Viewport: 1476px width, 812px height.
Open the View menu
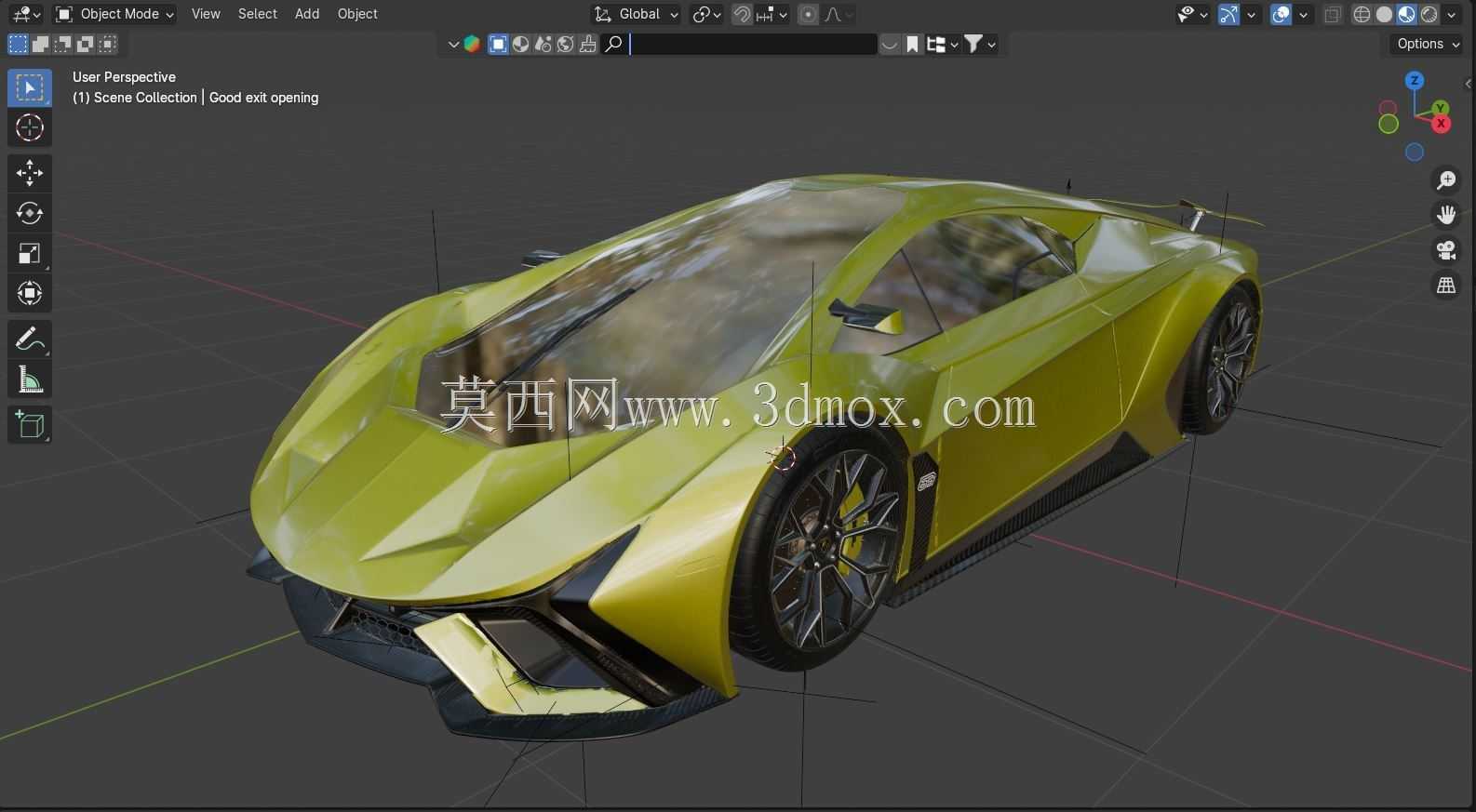click(x=206, y=14)
